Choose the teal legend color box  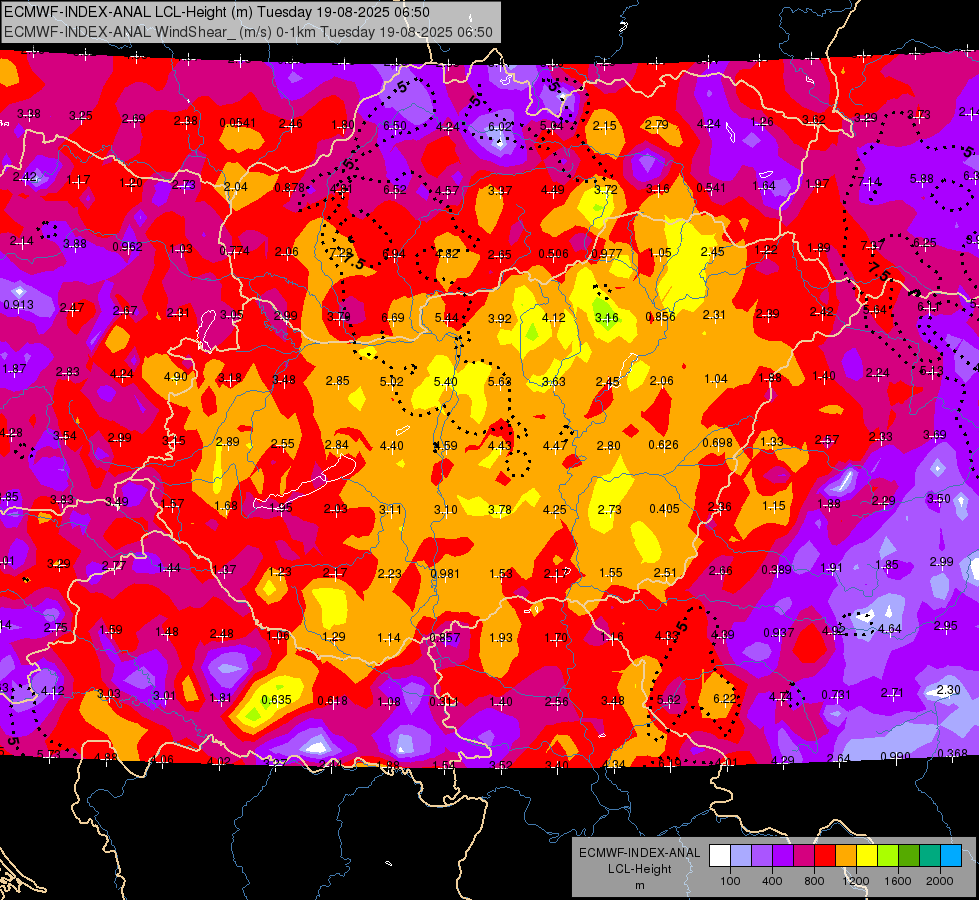(x=930, y=856)
